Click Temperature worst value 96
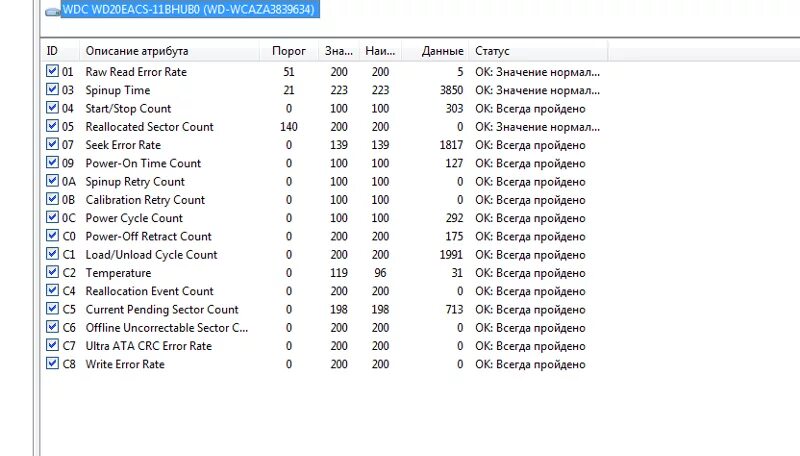The image size is (800, 456). (x=380, y=273)
